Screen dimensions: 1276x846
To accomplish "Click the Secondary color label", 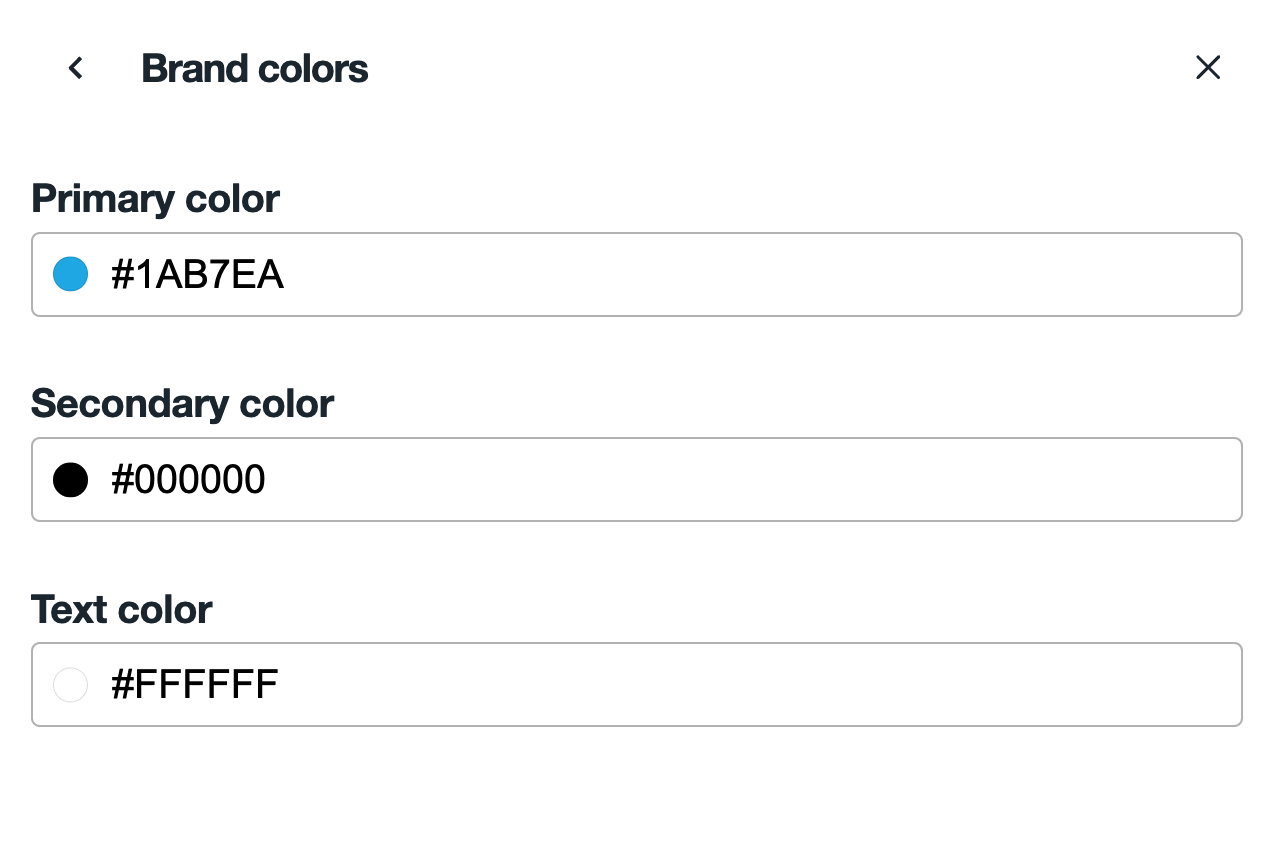I will coord(182,404).
